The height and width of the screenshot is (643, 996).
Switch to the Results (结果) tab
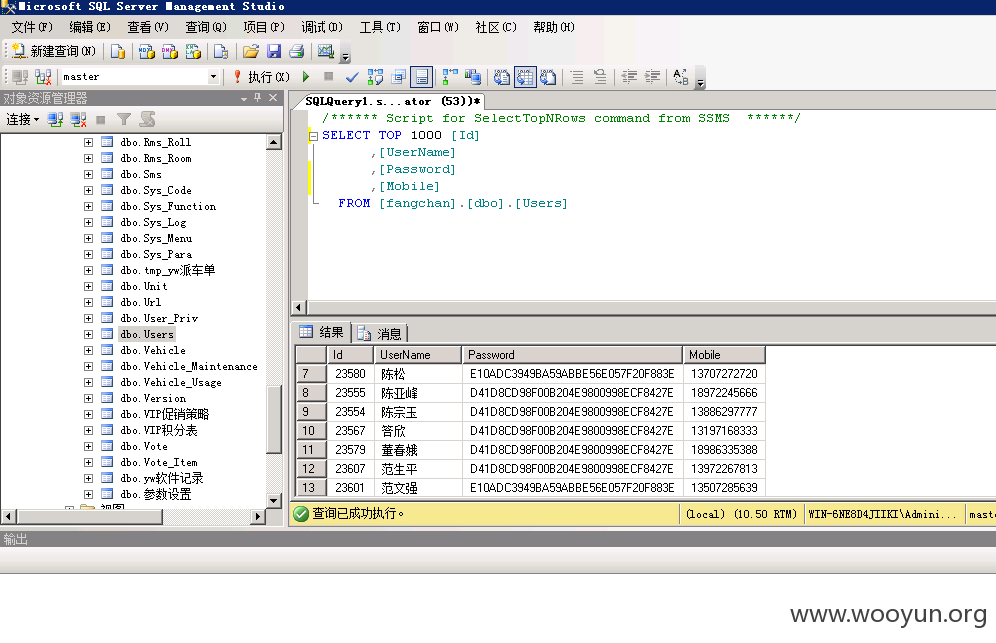tap(321, 332)
